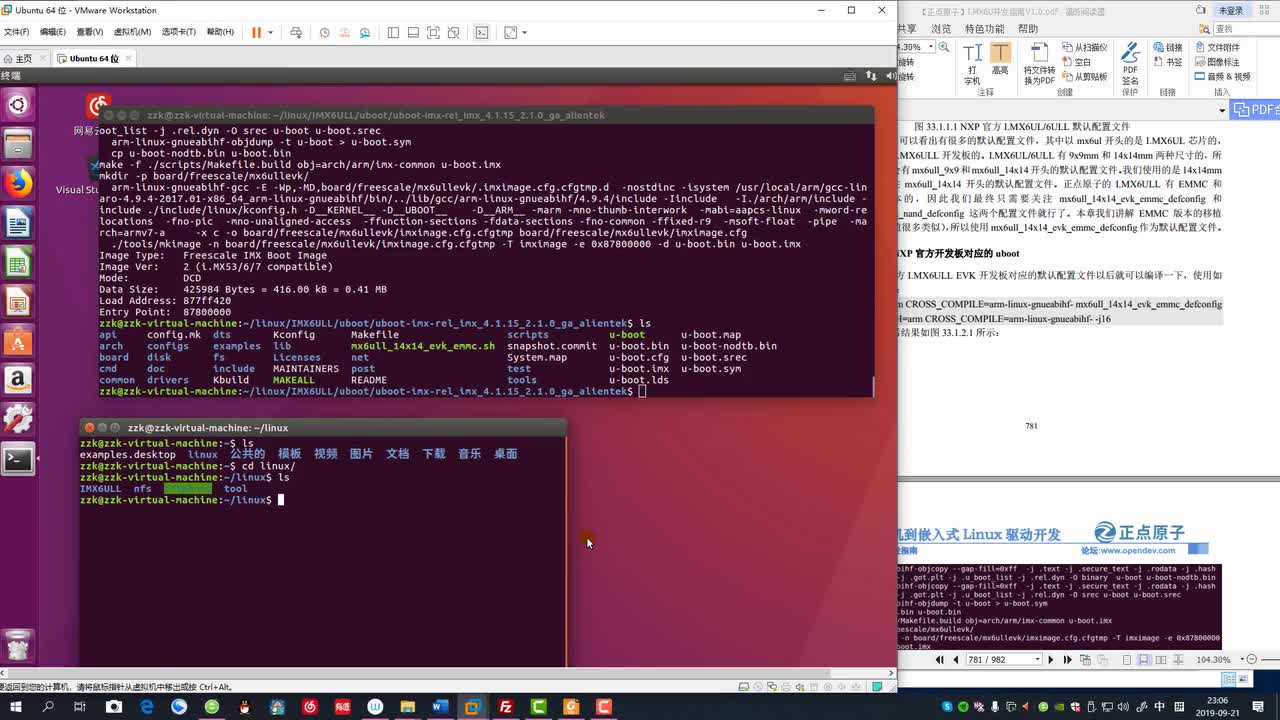Open the 编辑(E) menu in VMware

point(52,32)
